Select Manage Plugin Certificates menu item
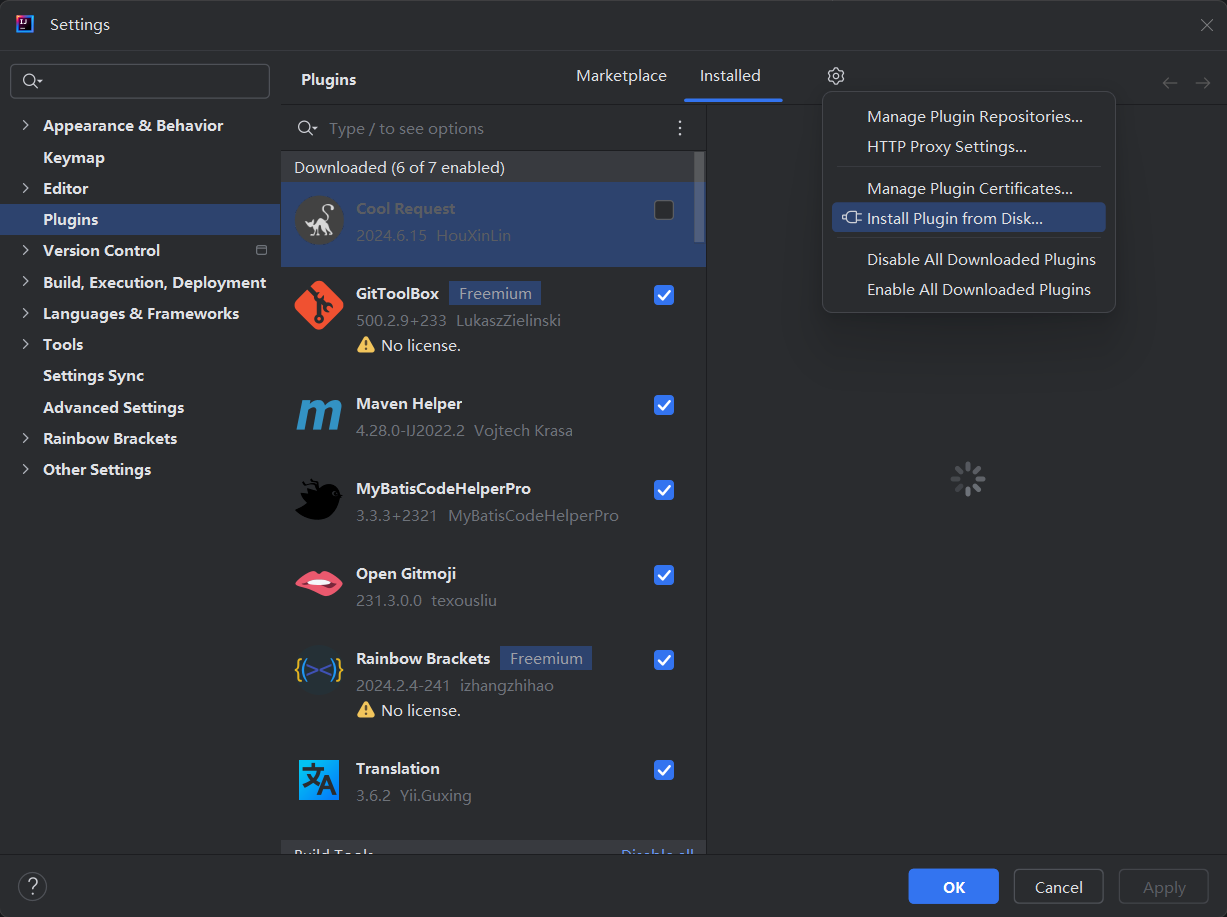This screenshot has height=917, width=1227. 968,188
